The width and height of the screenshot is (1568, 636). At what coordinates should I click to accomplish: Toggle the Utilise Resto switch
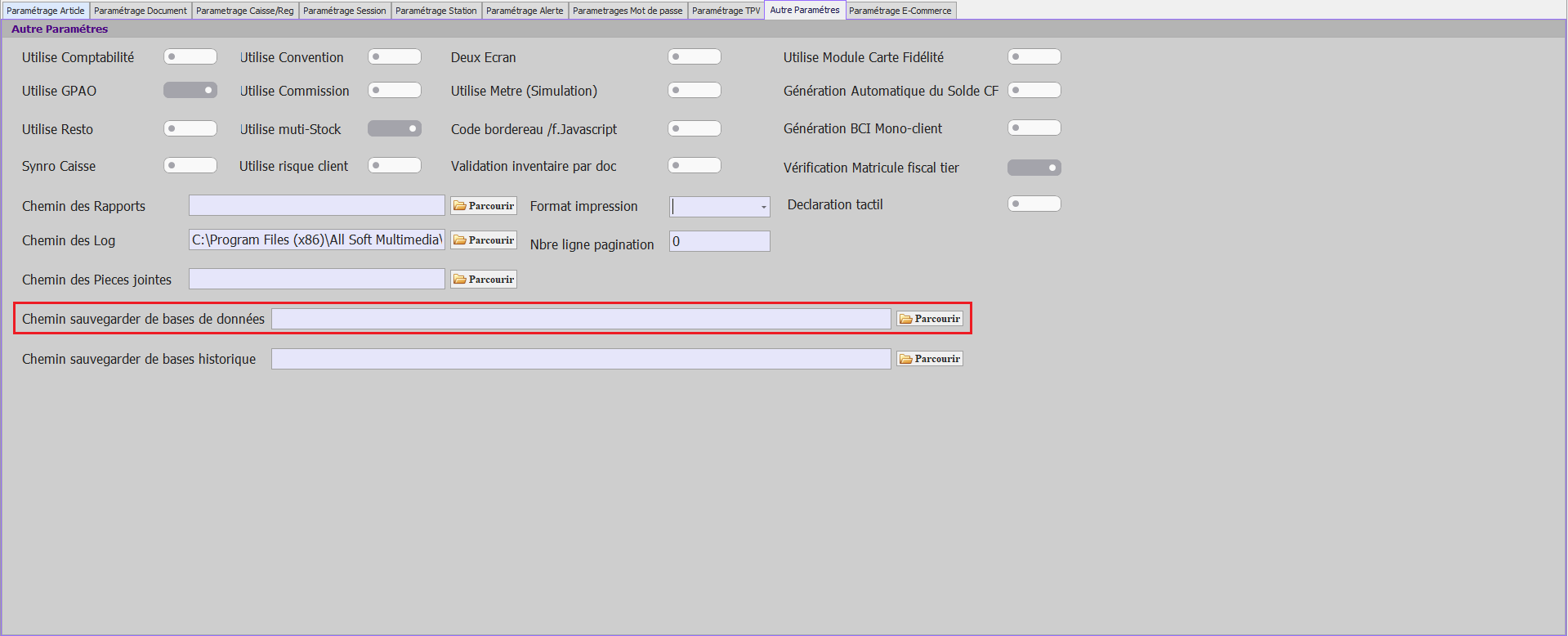[x=190, y=129]
